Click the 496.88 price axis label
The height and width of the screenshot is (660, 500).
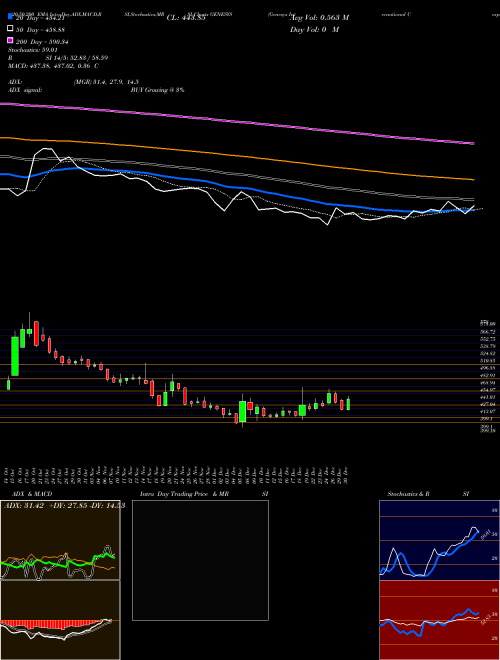(487, 368)
